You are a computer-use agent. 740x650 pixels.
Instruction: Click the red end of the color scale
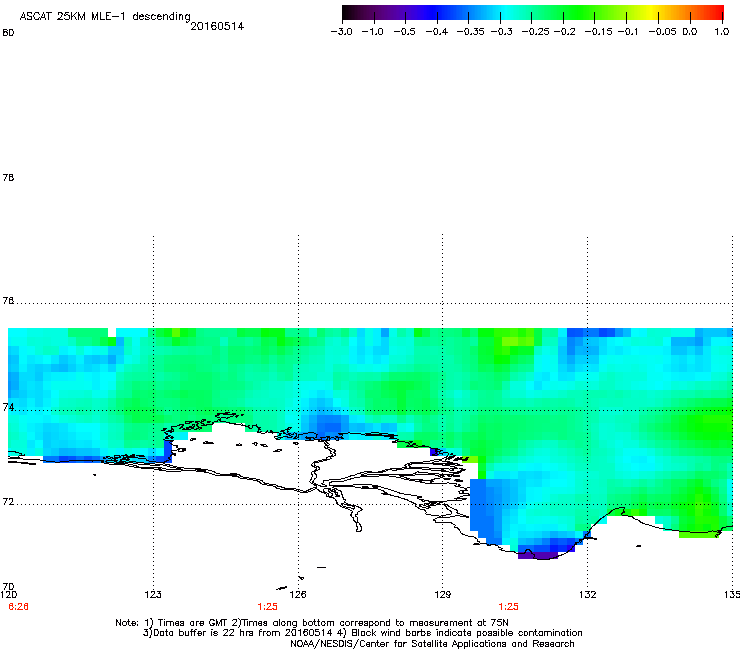click(717, 13)
